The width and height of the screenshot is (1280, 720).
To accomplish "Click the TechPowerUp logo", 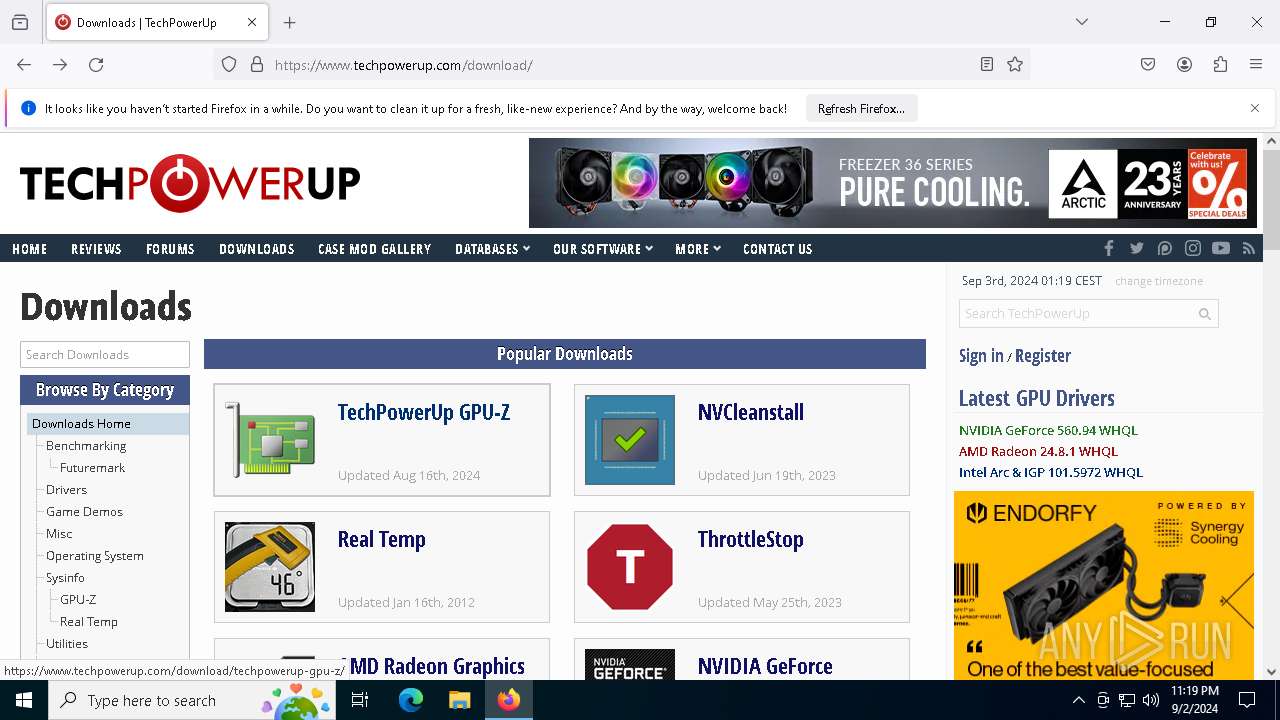I will 190,183.
